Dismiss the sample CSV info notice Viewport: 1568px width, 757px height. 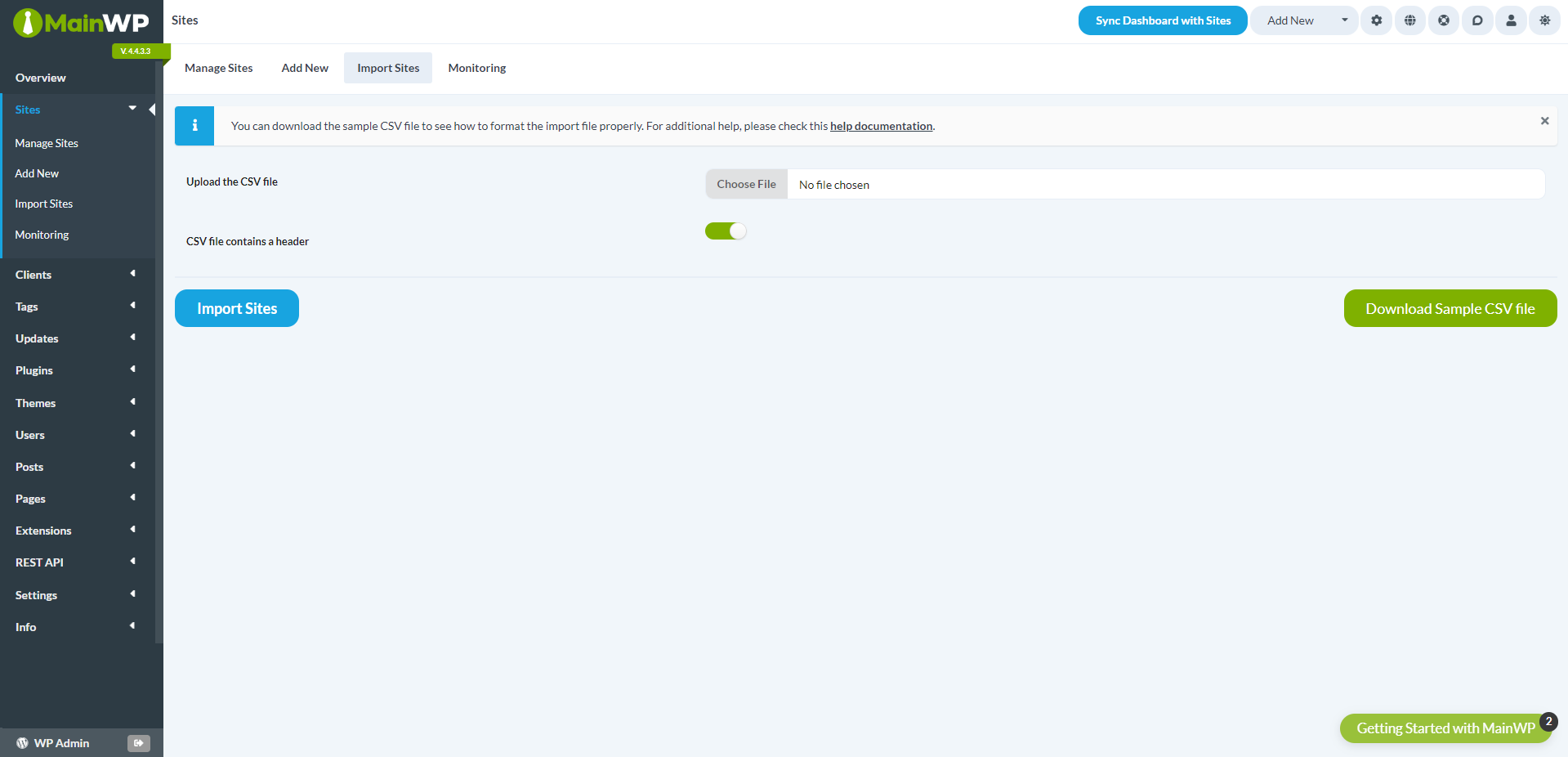(1544, 121)
